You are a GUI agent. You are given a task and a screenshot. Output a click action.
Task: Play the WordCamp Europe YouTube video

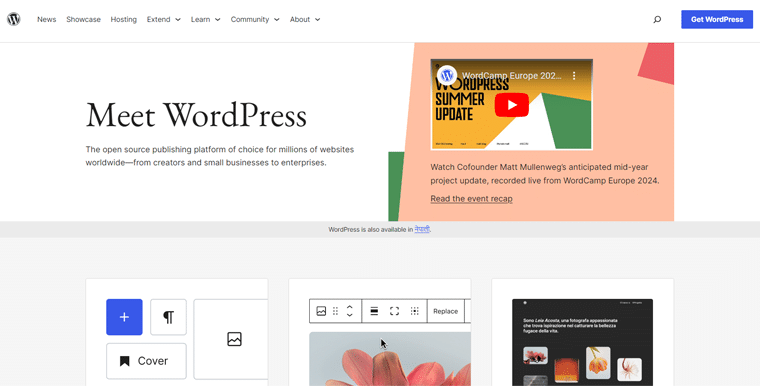[511, 105]
